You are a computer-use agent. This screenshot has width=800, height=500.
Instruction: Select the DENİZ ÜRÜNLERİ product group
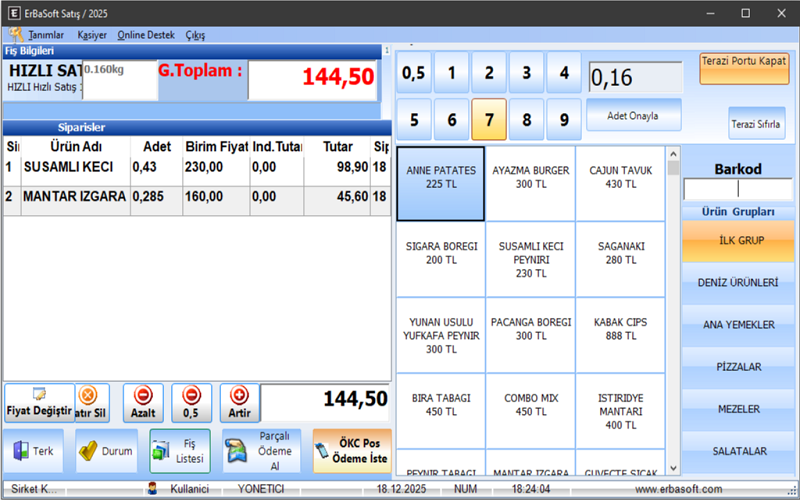coord(738,283)
